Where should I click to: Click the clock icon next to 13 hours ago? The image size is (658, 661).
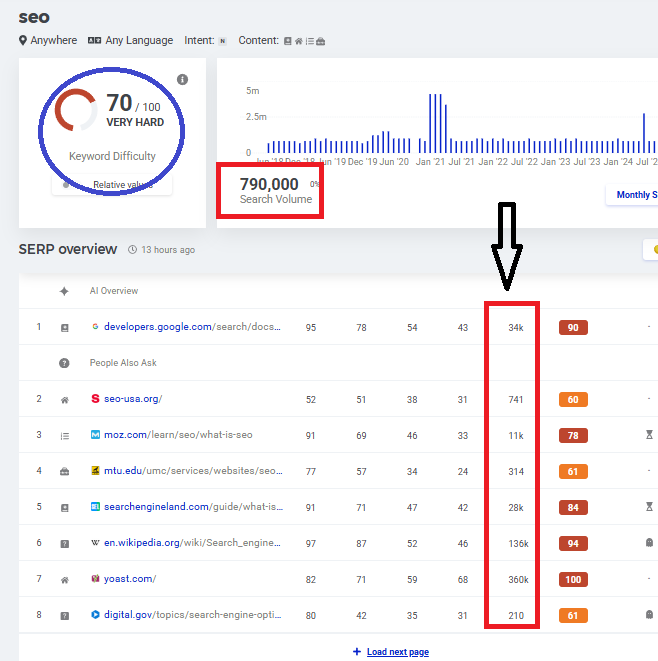[x=131, y=249]
